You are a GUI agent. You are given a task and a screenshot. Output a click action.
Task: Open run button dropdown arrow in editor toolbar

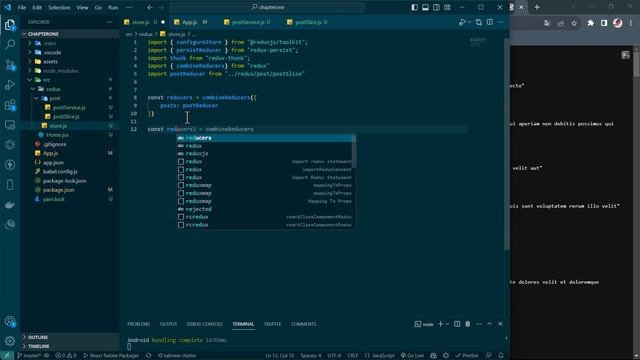click(469, 22)
